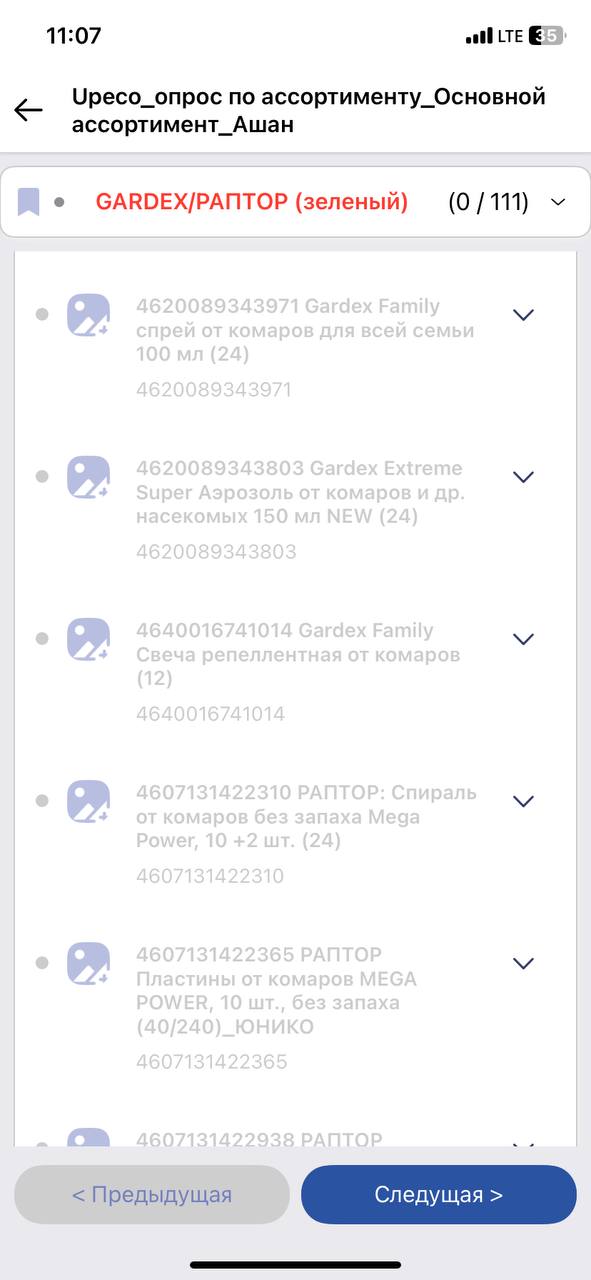Click the < Предыдущая button
Image resolution: width=591 pixels, height=1280 pixels.
point(152,1194)
